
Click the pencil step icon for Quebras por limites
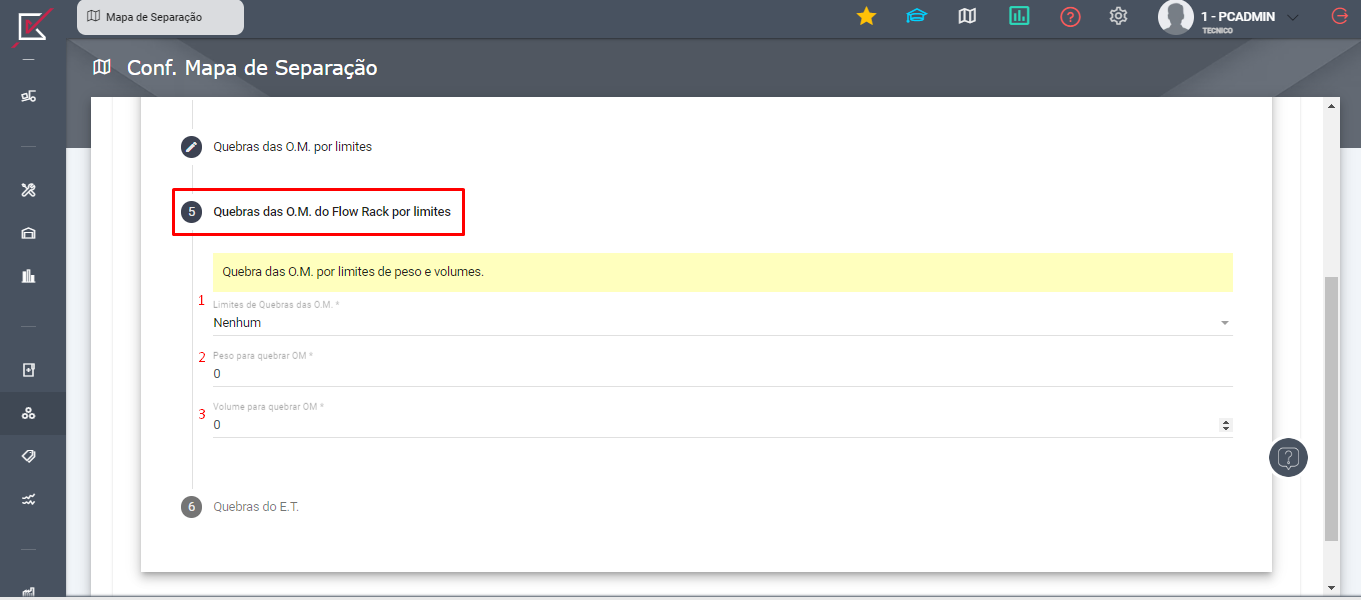click(191, 147)
